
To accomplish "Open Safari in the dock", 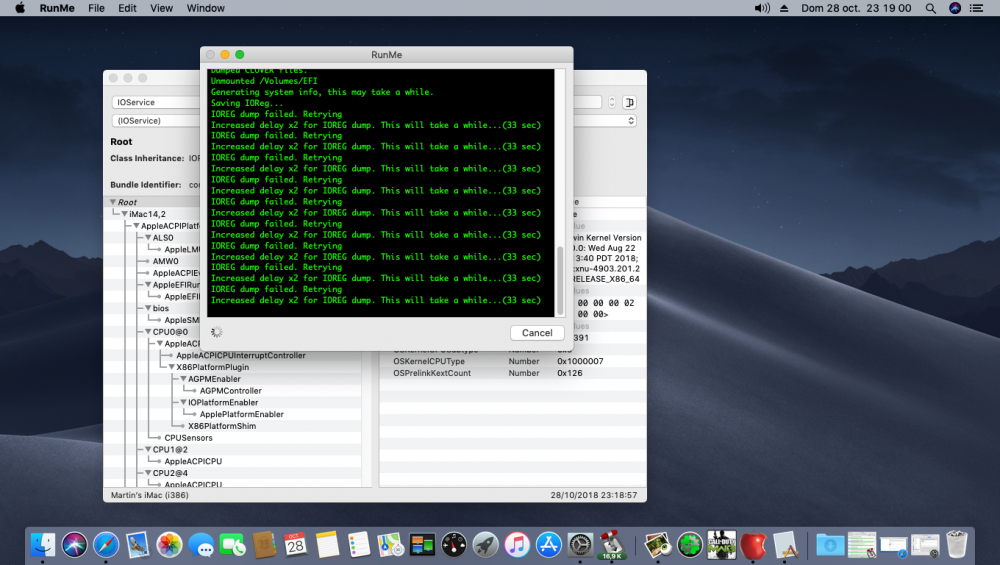I will point(106,545).
